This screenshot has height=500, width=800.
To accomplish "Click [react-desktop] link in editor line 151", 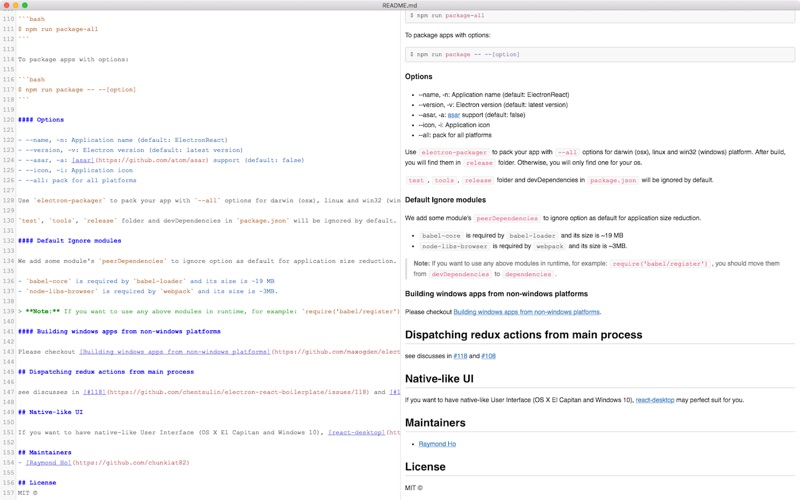I will click(x=357, y=432).
